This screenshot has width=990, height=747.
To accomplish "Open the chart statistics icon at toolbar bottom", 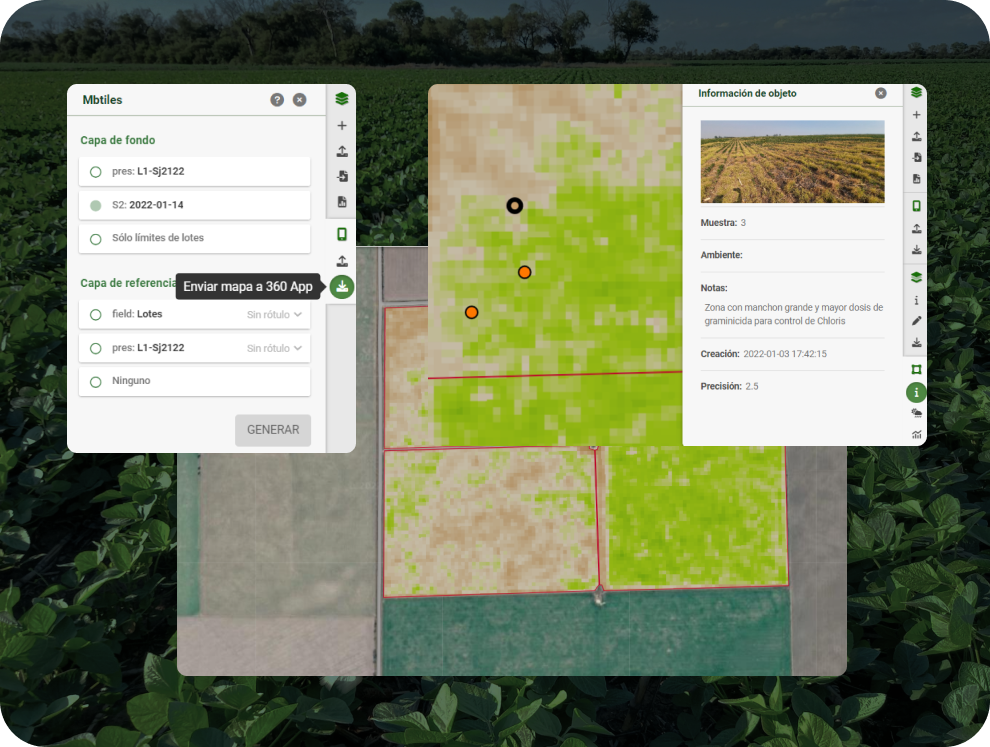I will [x=916, y=434].
